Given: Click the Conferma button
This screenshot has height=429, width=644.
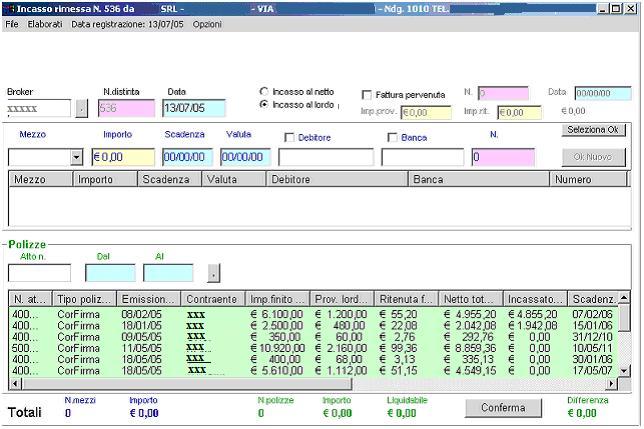Looking at the screenshot, I should (503, 408).
